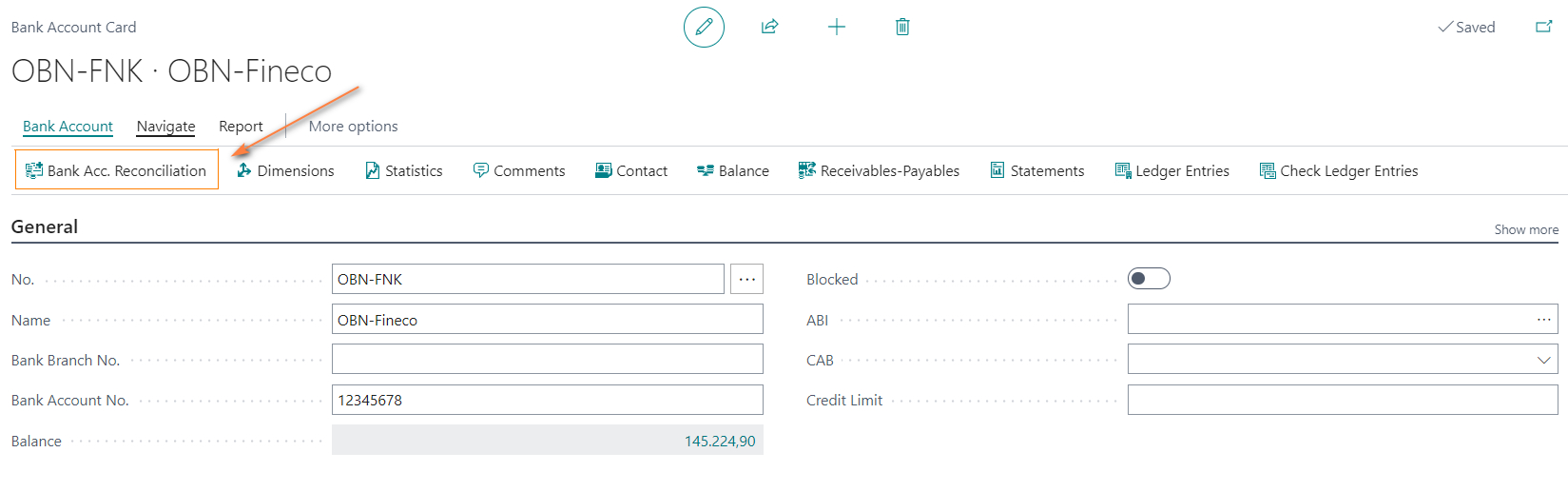Open the ABI lookup ellipsis

[1543, 320]
